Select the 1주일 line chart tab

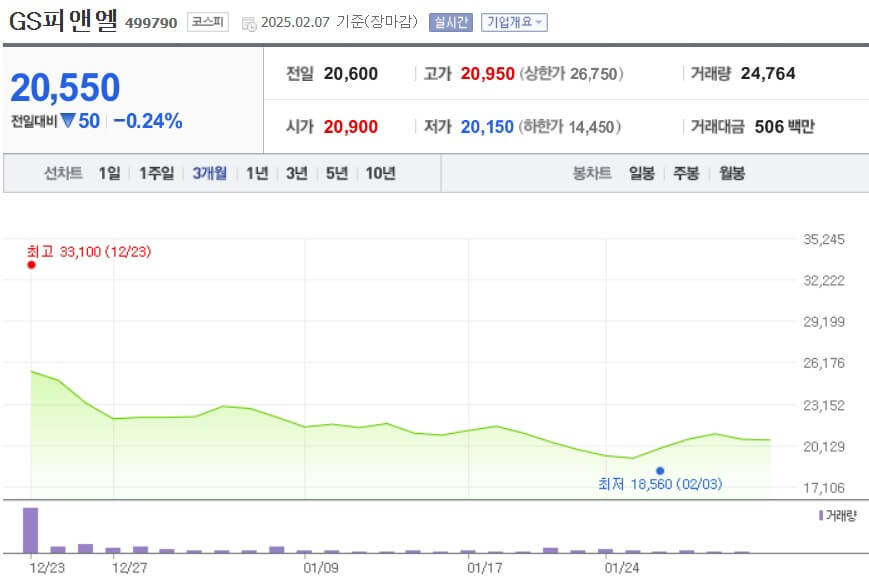[x=156, y=173]
